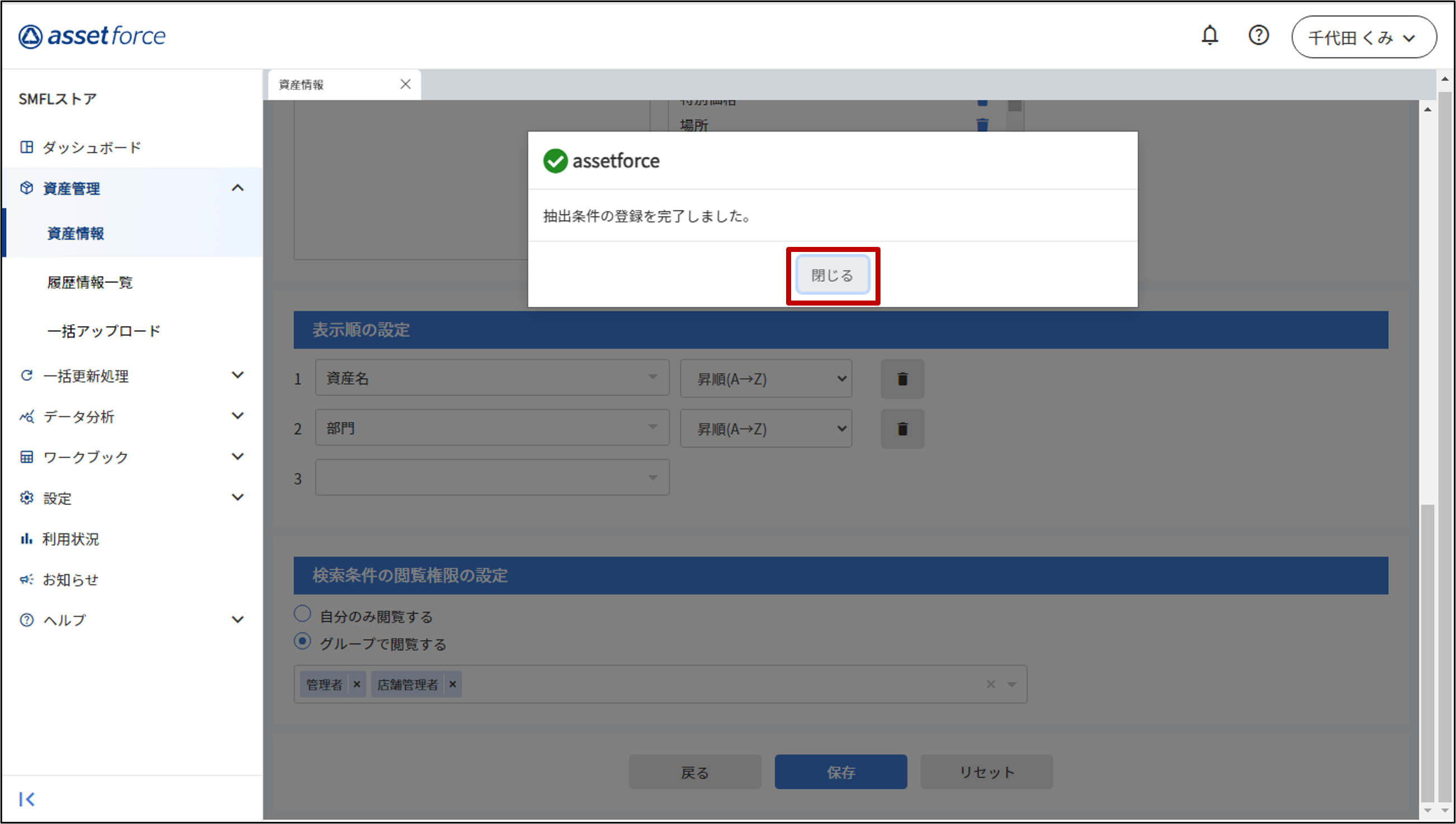
Task: Open the empty third sort field dropdown
Action: 492,478
